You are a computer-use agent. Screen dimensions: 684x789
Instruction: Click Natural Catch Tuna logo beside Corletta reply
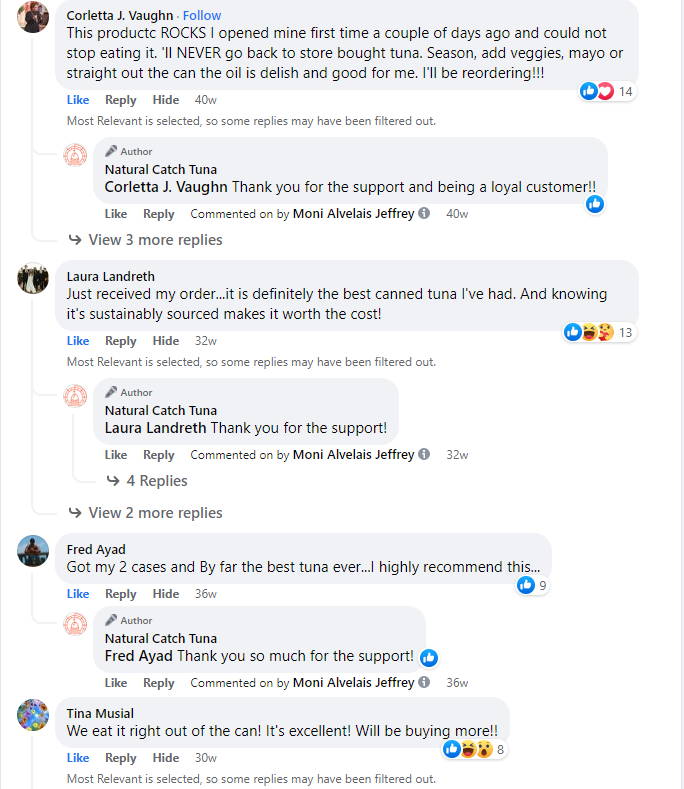pos(75,154)
